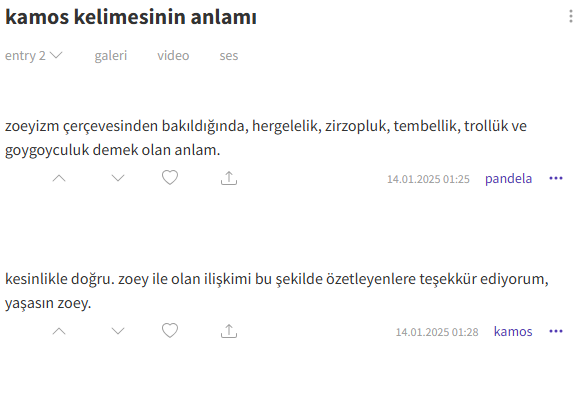Switch to the ses tab
Image resolution: width=581 pixels, height=394 pixels.
click(229, 56)
